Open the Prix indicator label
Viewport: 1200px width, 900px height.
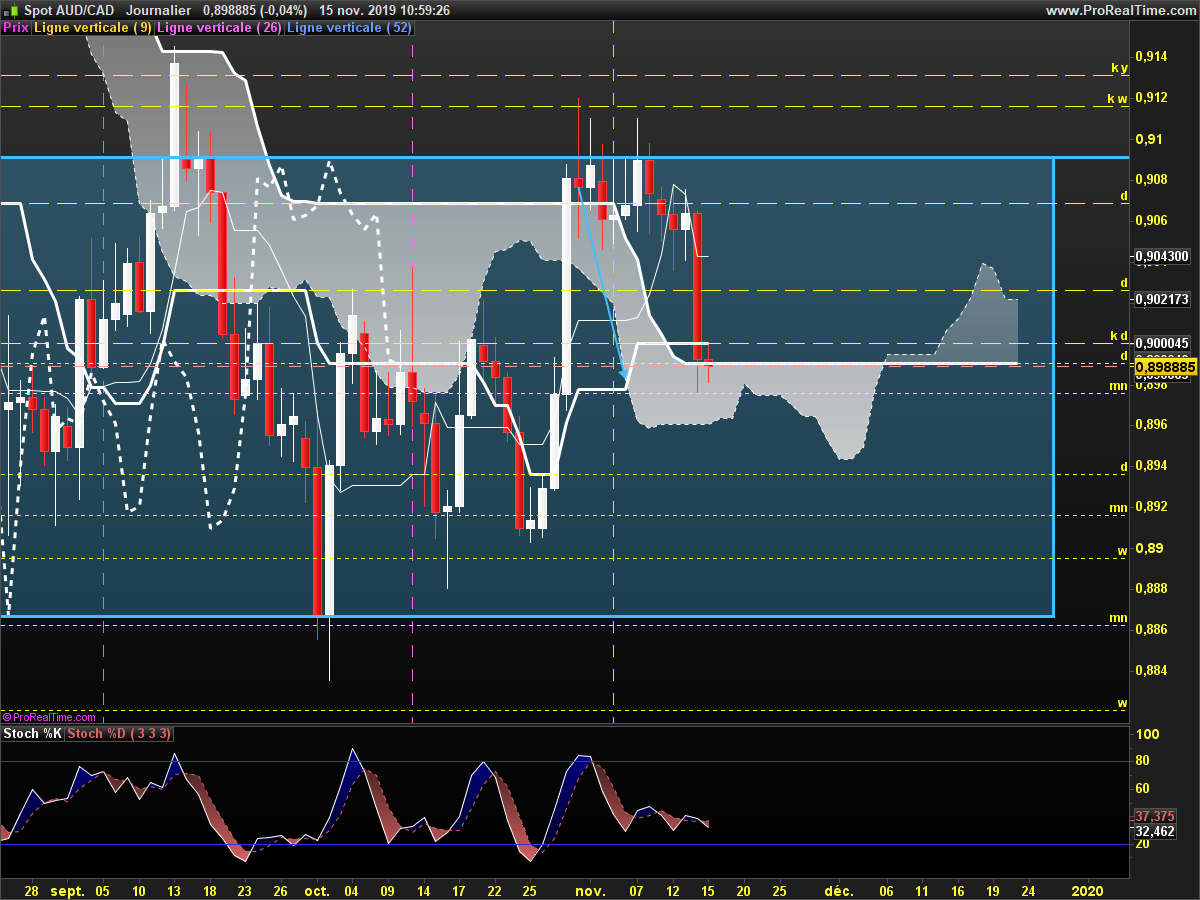(16, 28)
